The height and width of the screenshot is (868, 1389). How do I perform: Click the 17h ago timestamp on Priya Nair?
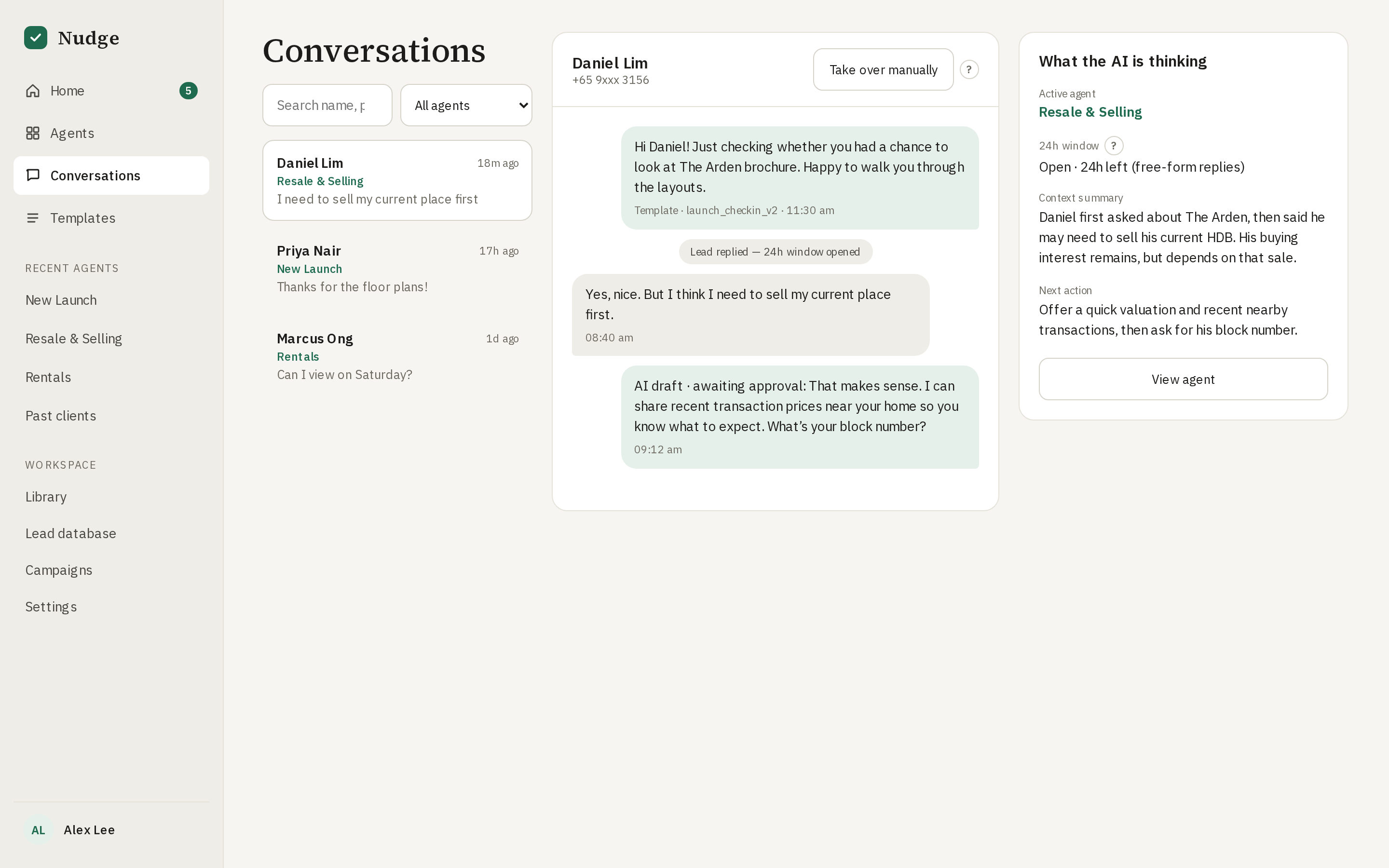coord(499,251)
